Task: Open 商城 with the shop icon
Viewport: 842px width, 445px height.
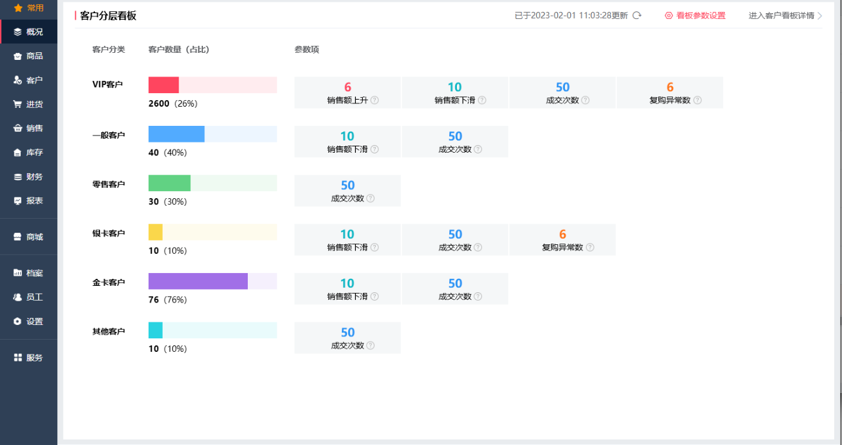Action: tap(28, 237)
